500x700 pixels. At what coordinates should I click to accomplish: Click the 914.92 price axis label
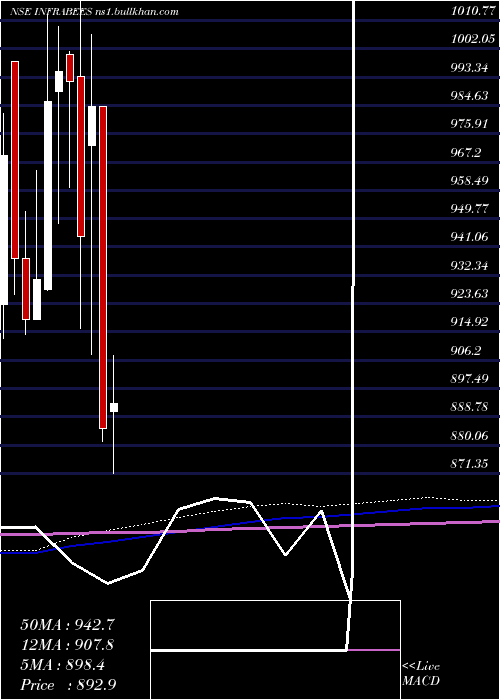469,322
